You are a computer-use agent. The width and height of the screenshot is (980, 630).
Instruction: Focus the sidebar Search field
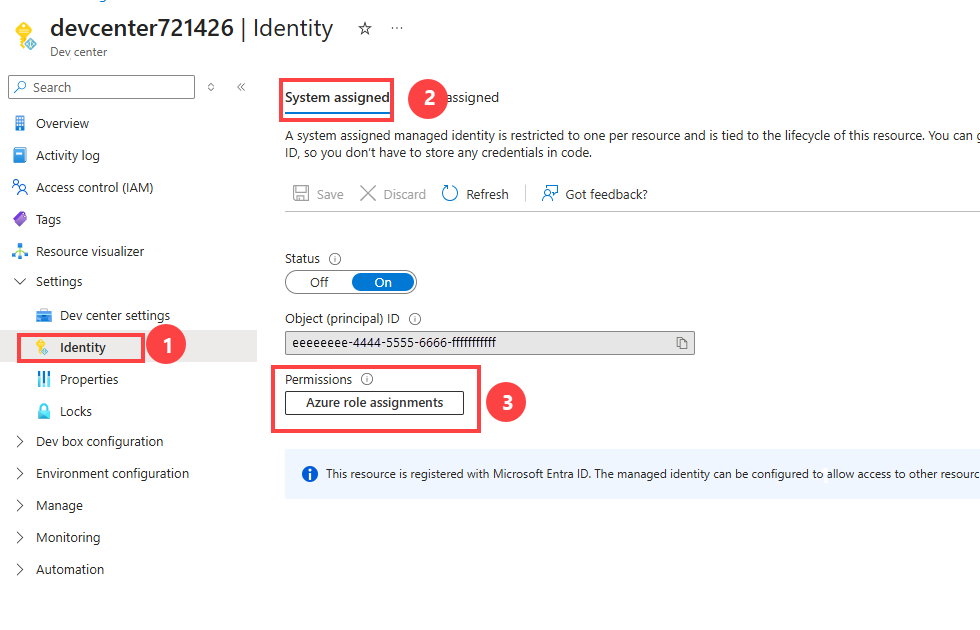tap(101, 88)
